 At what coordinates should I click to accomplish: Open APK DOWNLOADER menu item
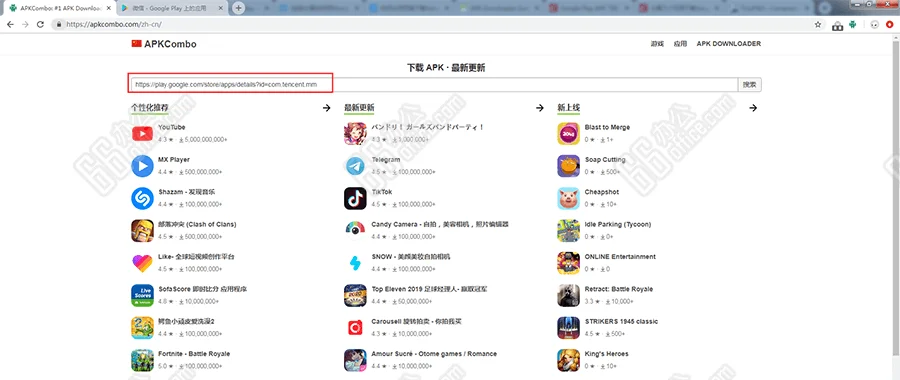click(728, 44)
